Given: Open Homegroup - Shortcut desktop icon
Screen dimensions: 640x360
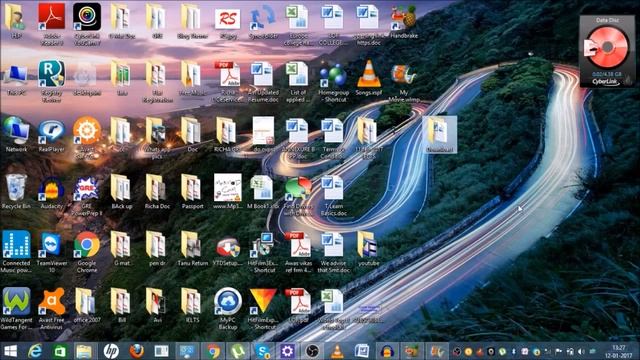Looking at the screenshot, I should 333,82.
